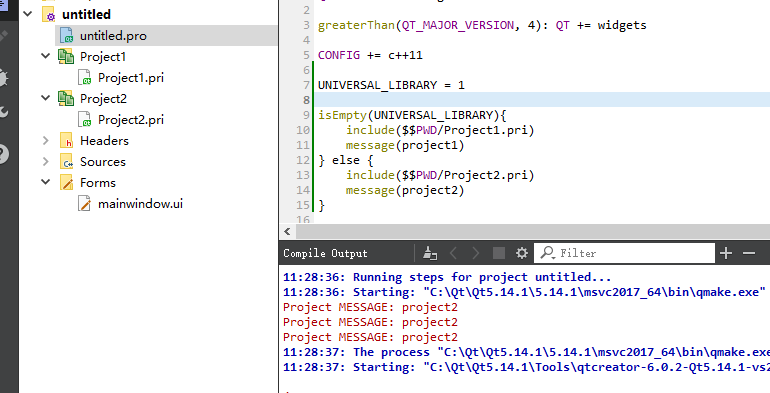Click the untitled project folder icon

[49, 14]
